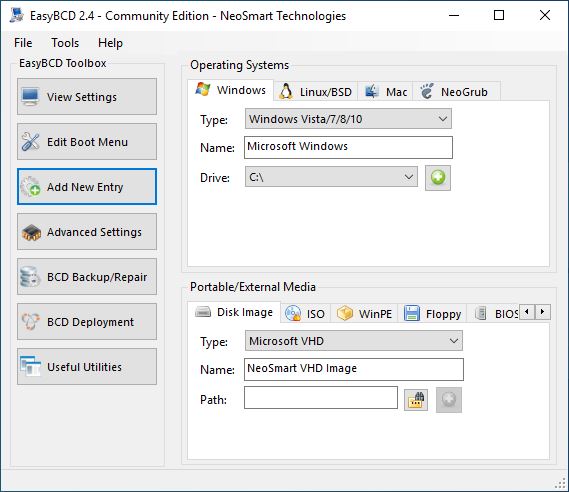Expand the Windows version Type dropdown
The height and width of the screenshot is (492, 569).
[348, 119]
